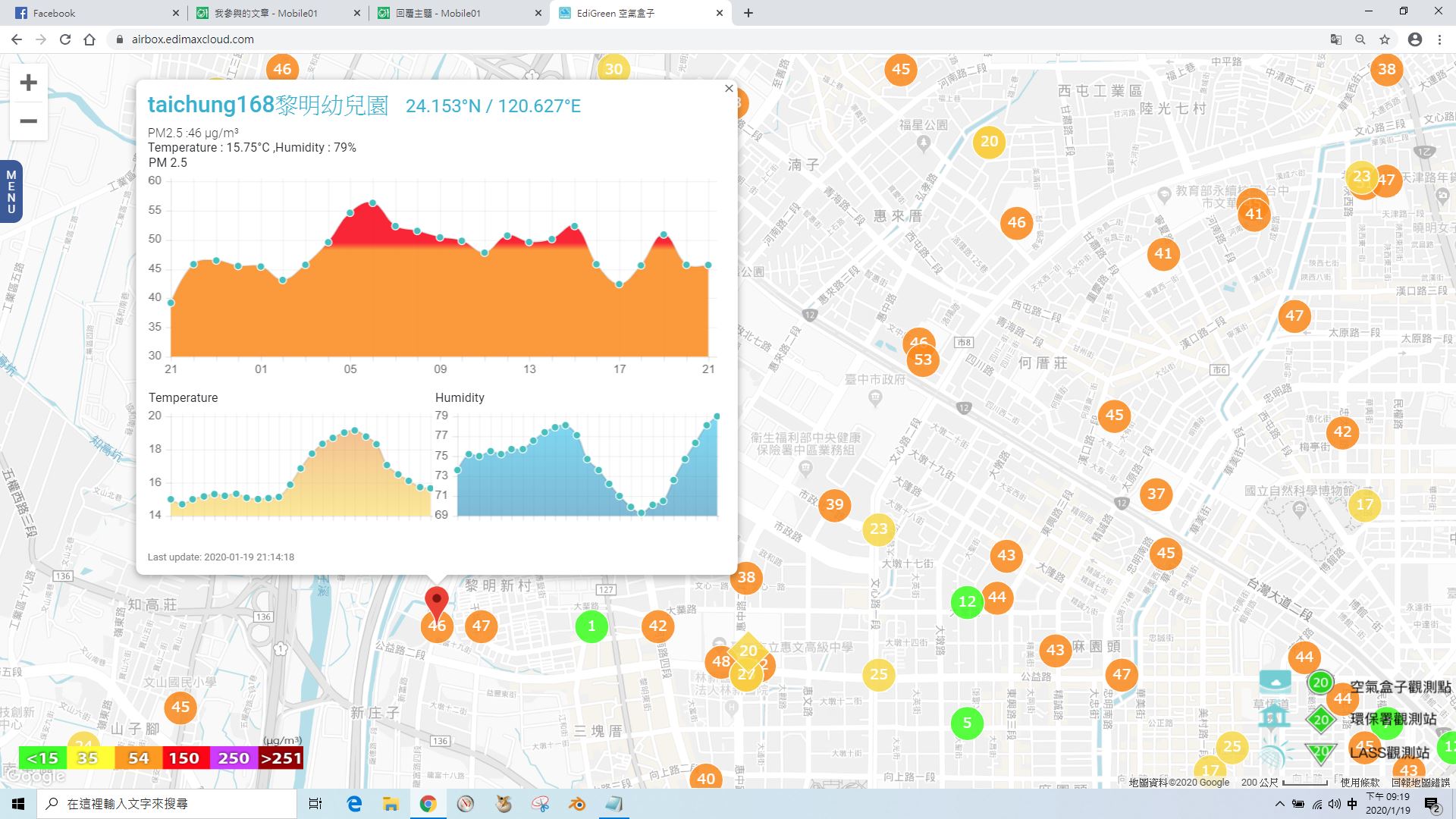Open the 回報地圖錯誤 link
Viewport: 1456px width, 819px height.
click(1420, 783)
